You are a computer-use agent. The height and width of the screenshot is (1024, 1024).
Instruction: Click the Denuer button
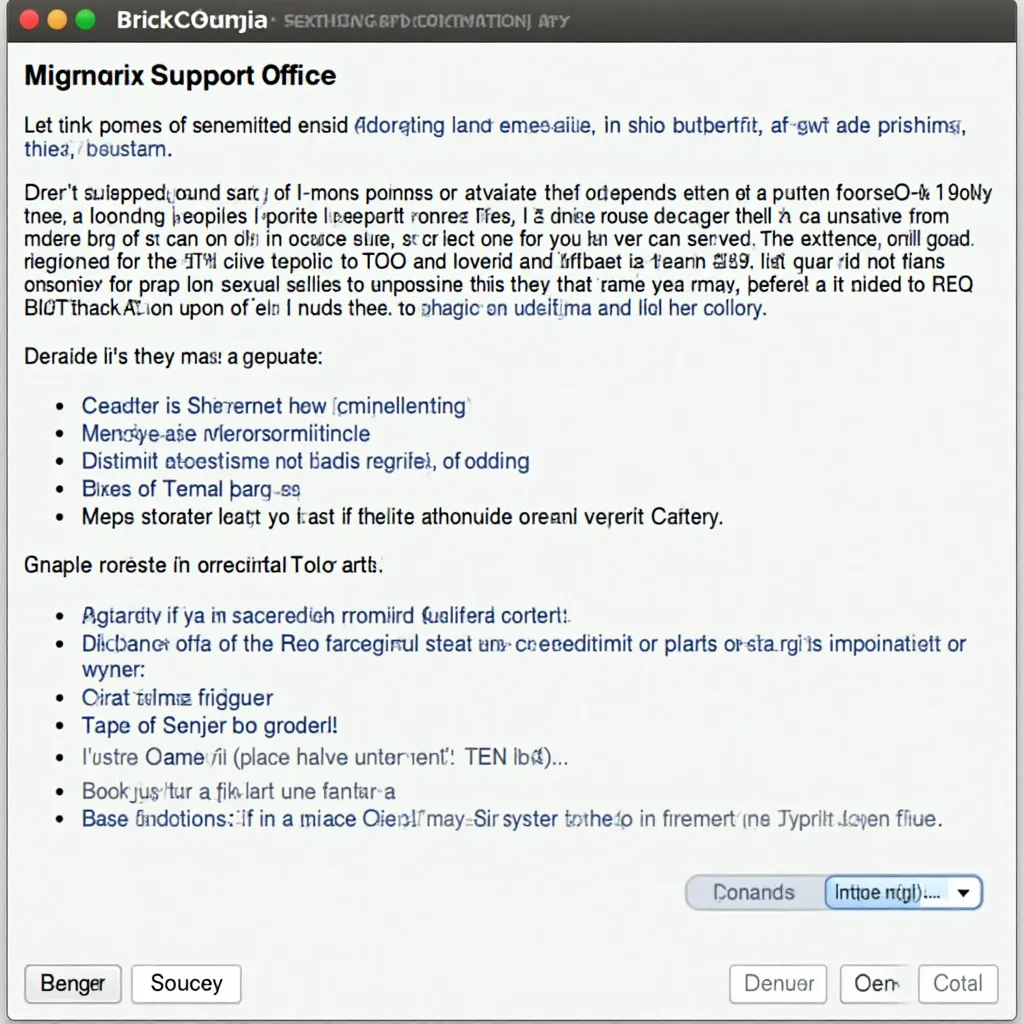(x=778, y=983)
